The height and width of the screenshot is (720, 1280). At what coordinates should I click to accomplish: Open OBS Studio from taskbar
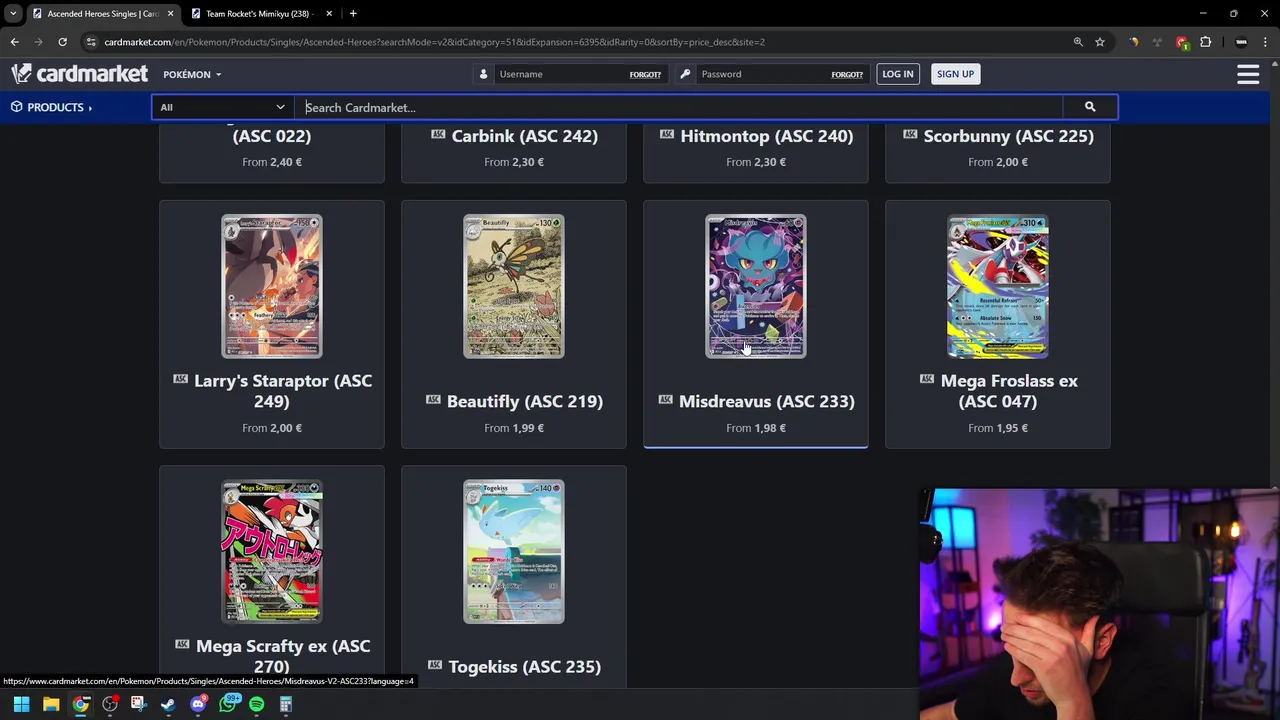(110, 704)
